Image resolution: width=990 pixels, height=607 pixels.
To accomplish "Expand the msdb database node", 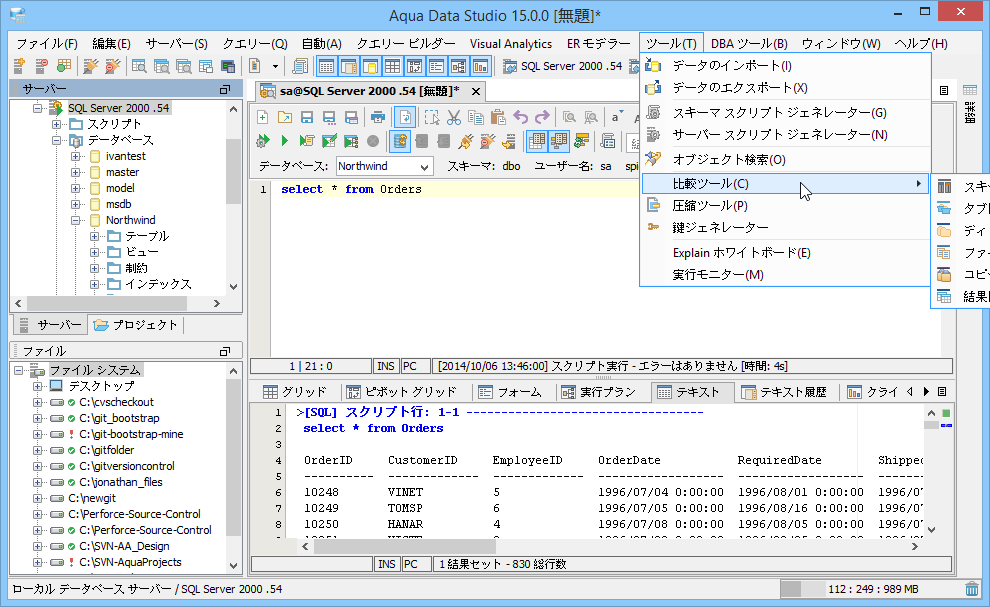I will pos(75,204).
